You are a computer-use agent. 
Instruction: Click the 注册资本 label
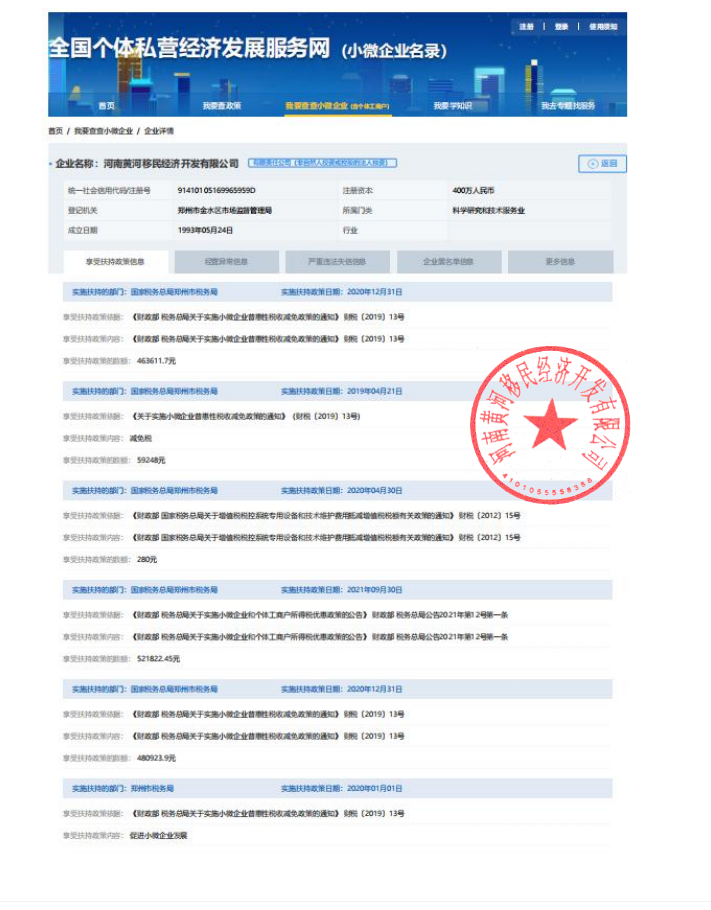[358, 190]
